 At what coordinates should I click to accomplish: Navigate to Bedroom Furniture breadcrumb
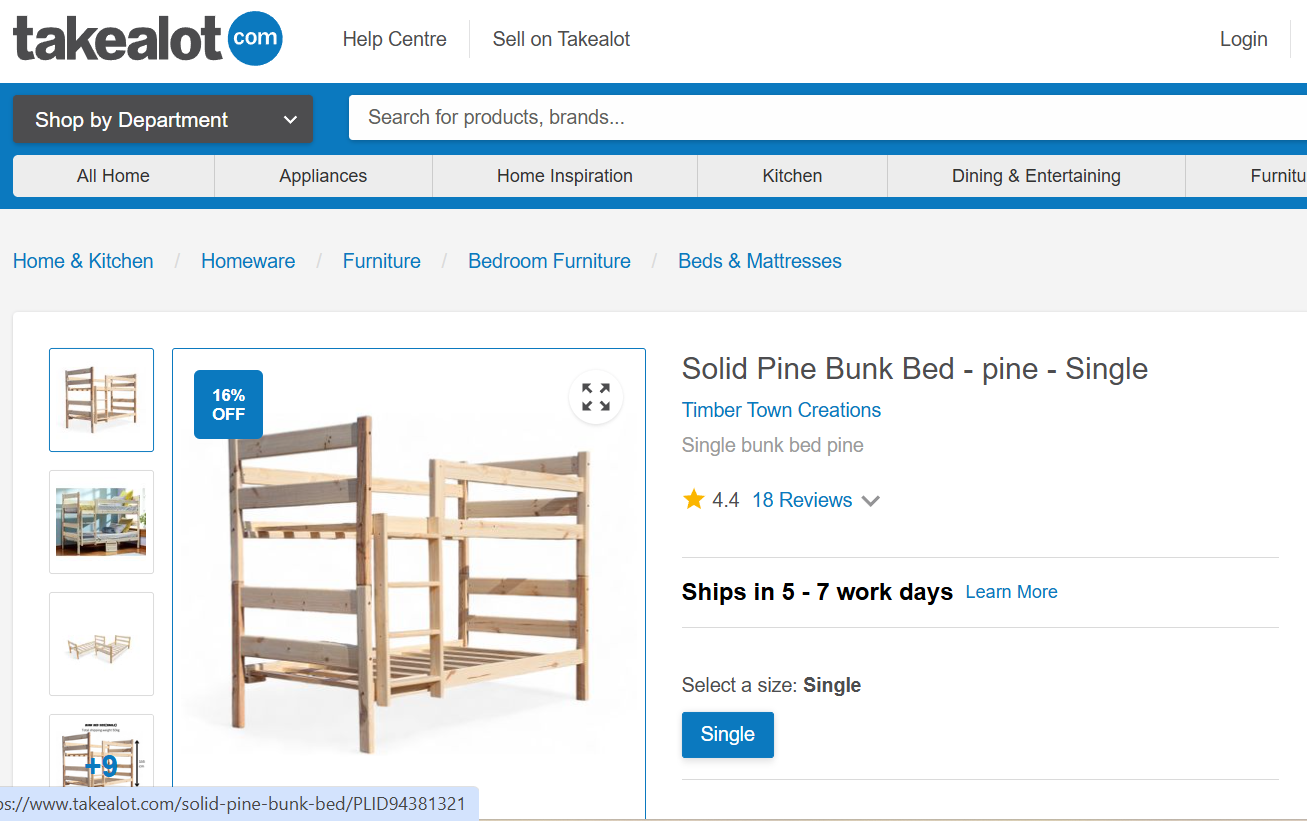click(x=549, y=260)
